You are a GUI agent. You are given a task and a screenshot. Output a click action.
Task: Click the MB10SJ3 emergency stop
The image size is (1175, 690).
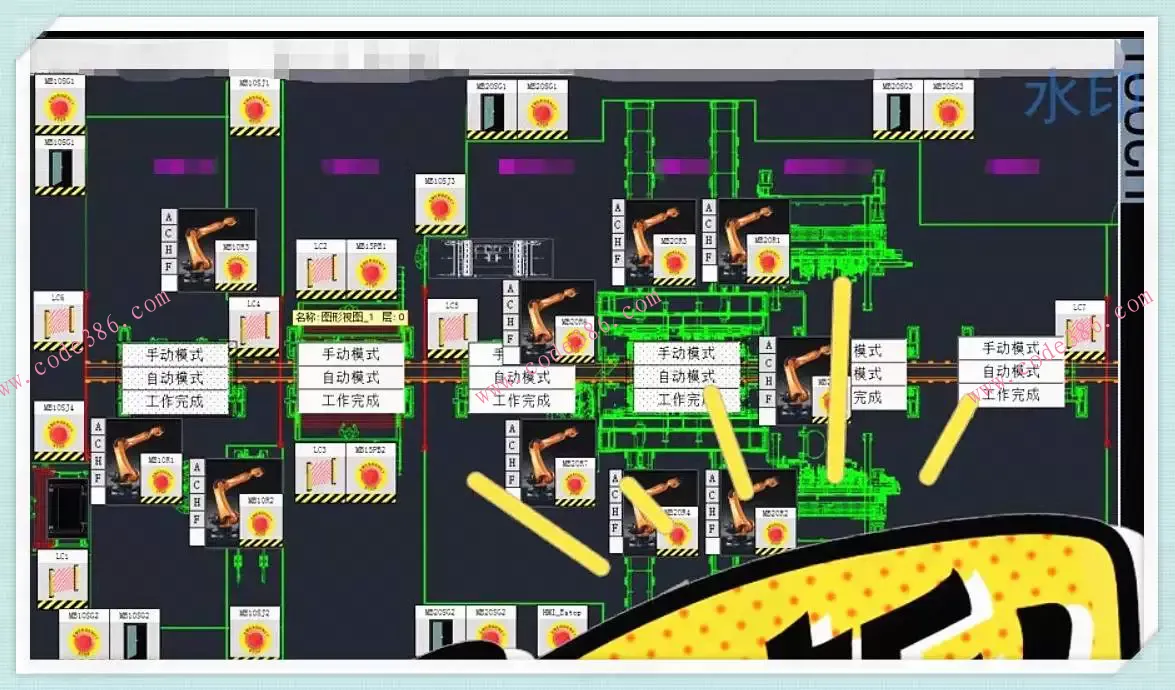[441, 204]
